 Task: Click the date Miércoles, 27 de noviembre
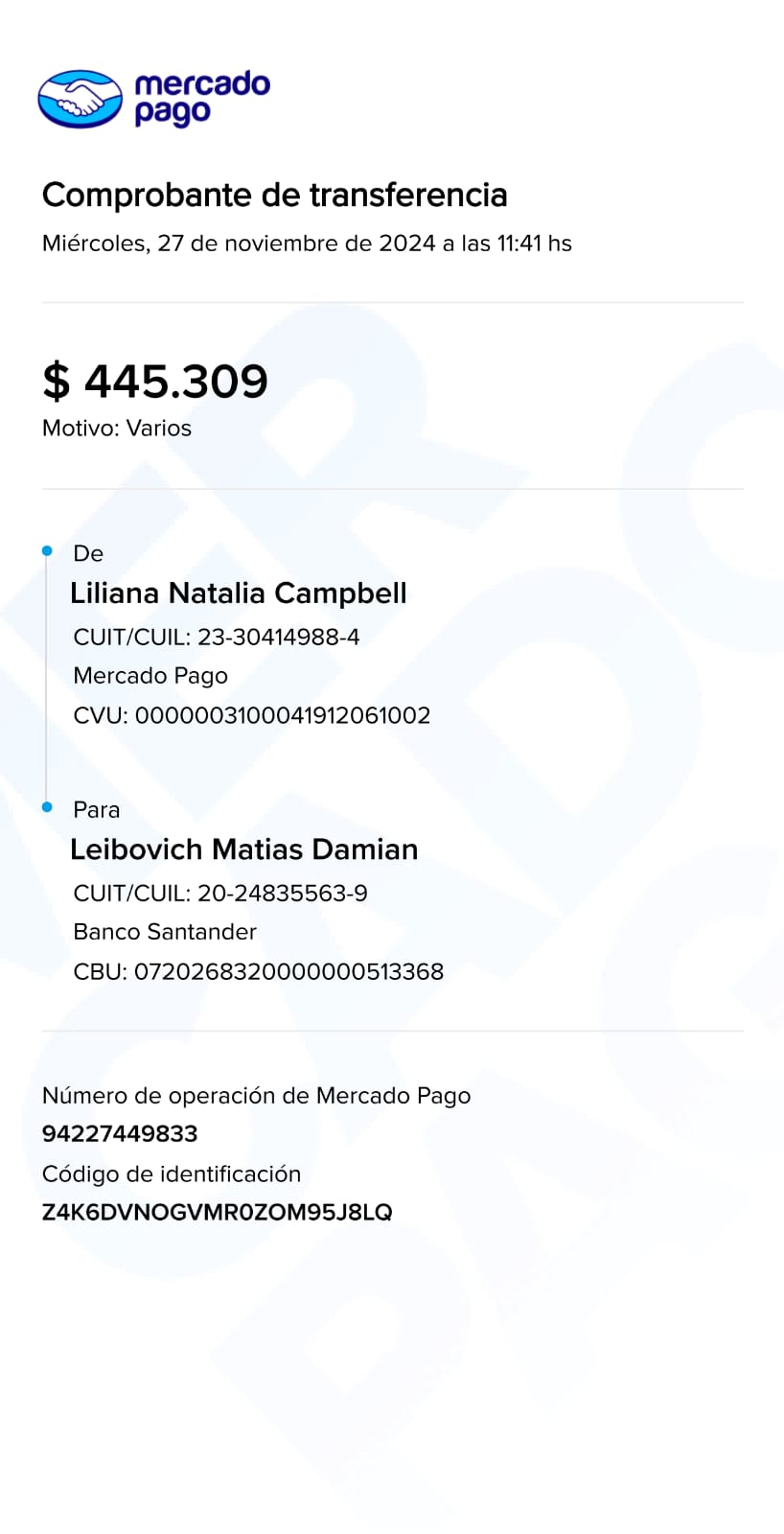click(x=306, y=244)
